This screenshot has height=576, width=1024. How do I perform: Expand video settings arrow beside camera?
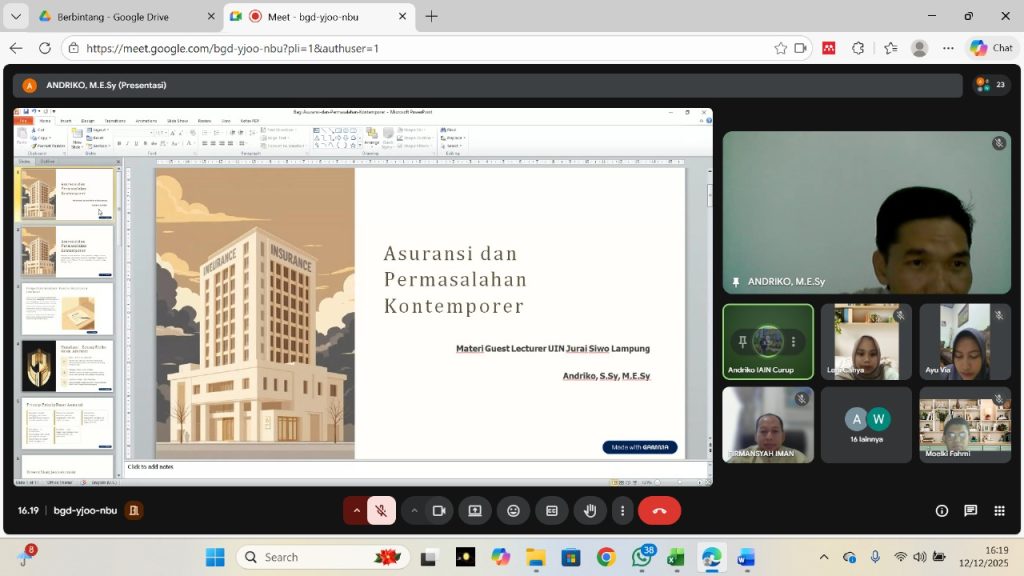click(414, 510)
